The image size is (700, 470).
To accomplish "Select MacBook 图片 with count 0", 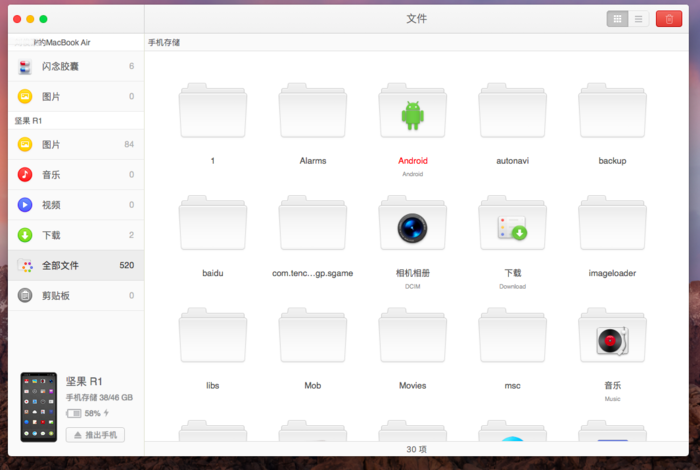I will click(x=76, y=96).
